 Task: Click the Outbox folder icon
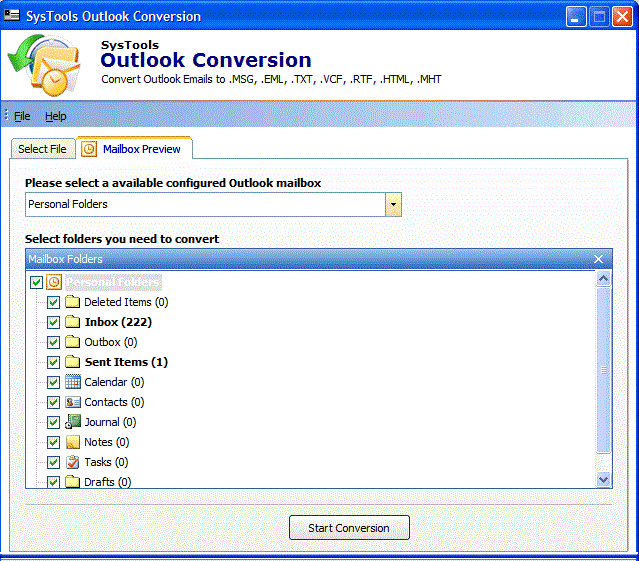click(73, 342)
